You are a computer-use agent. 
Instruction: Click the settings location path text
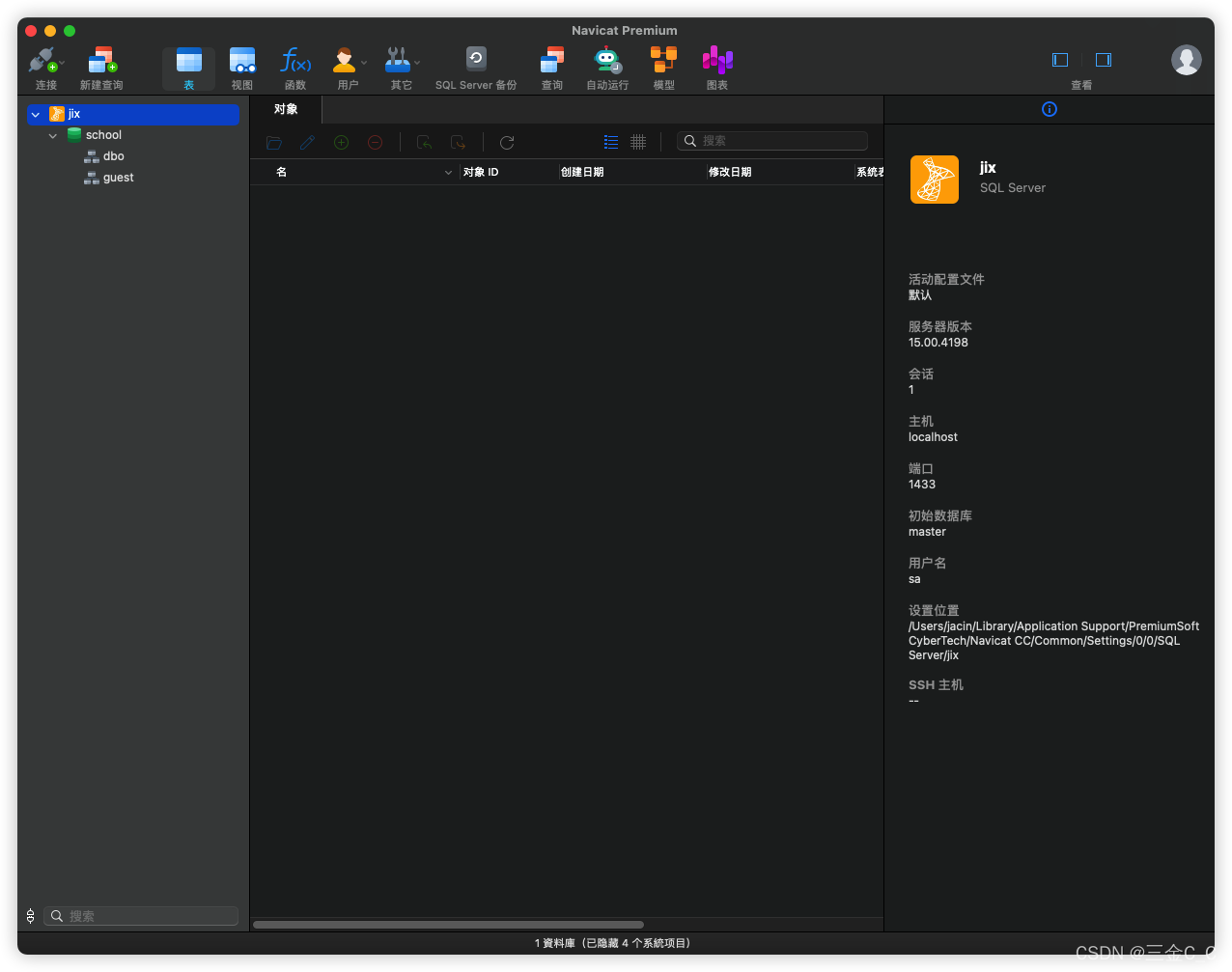pyautogui.click(x=1053, y=641)
